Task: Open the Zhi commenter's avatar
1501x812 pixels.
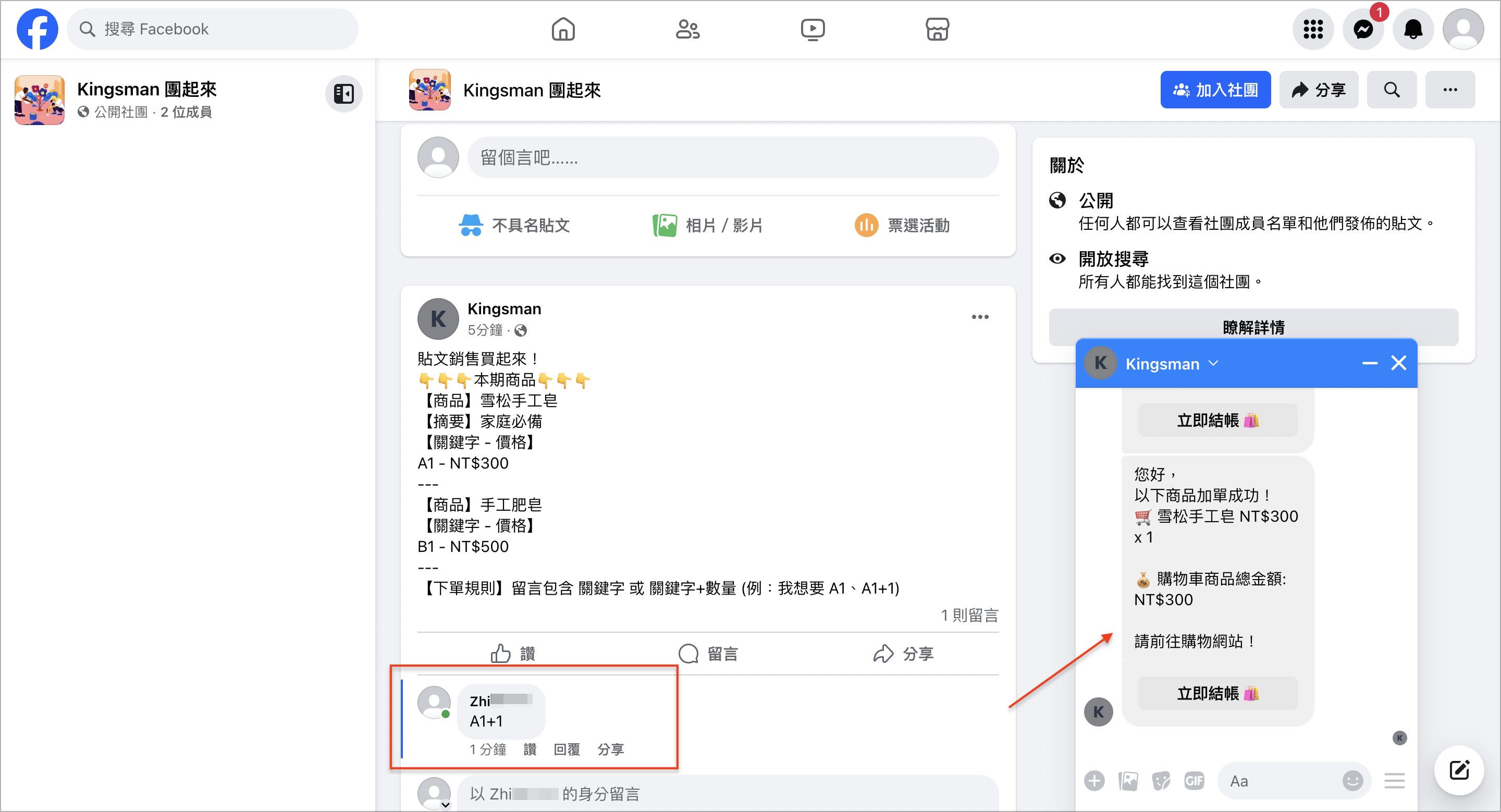Action: pos(434,703)
